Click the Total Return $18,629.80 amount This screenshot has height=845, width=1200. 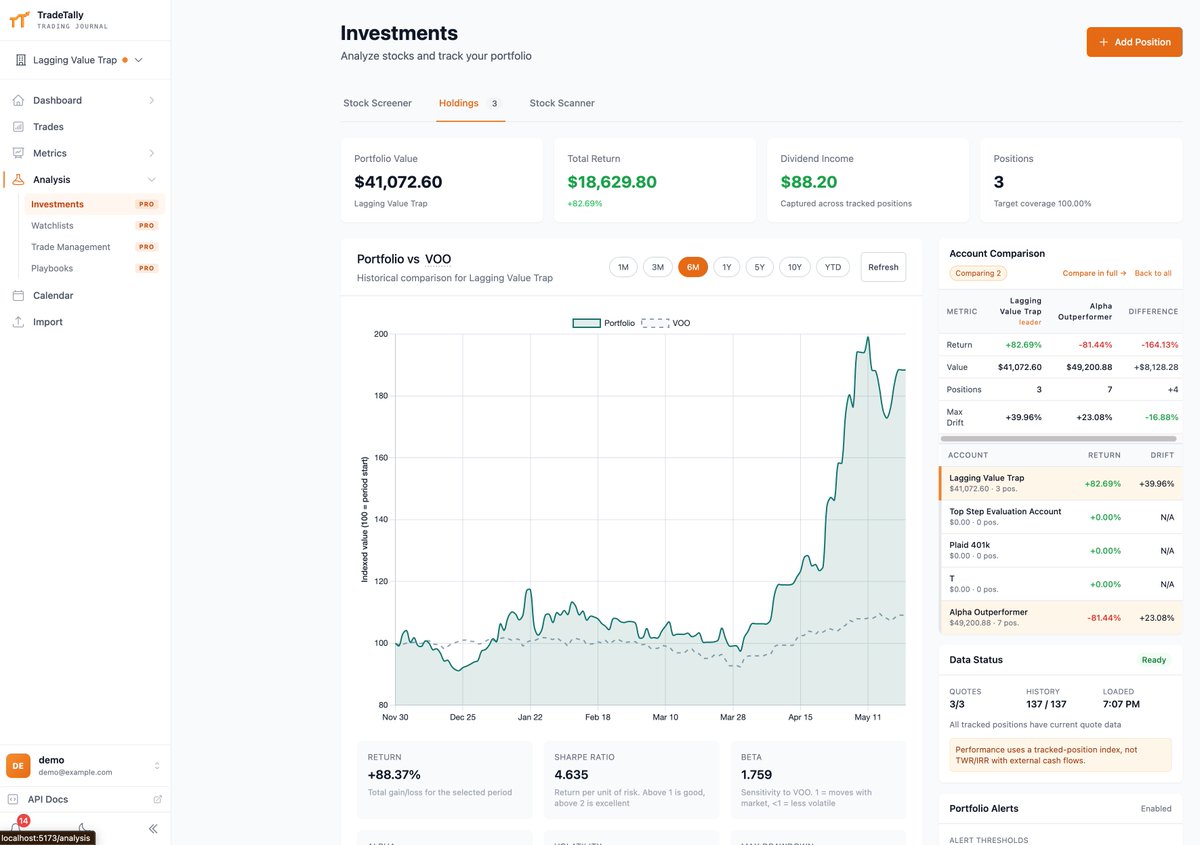pos(612,182)
